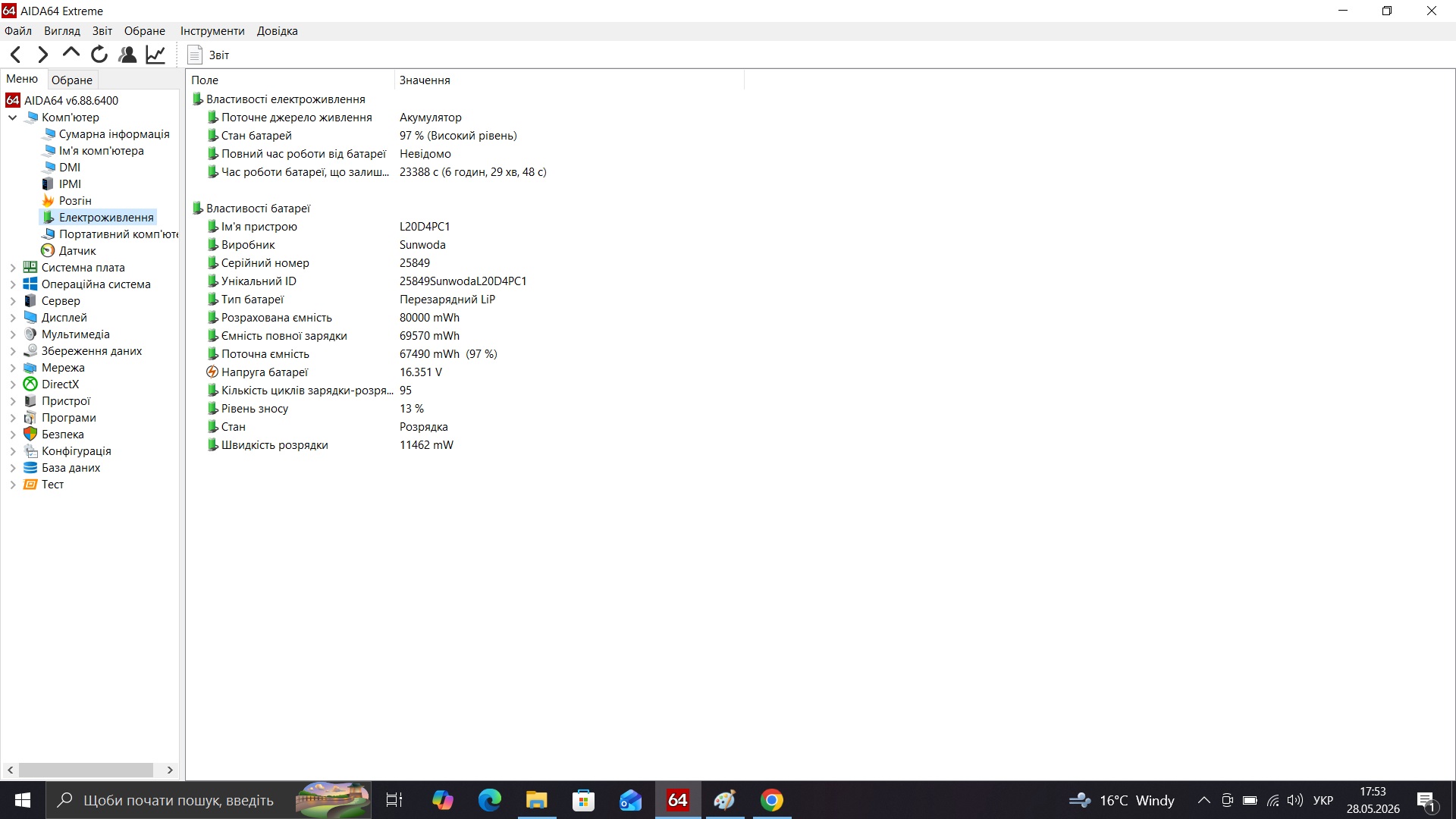Viewport: 1456px width, 819px height.
Task: Click the sidebar horizontal scrollbar thumb
Action: (x=86, y=770)
